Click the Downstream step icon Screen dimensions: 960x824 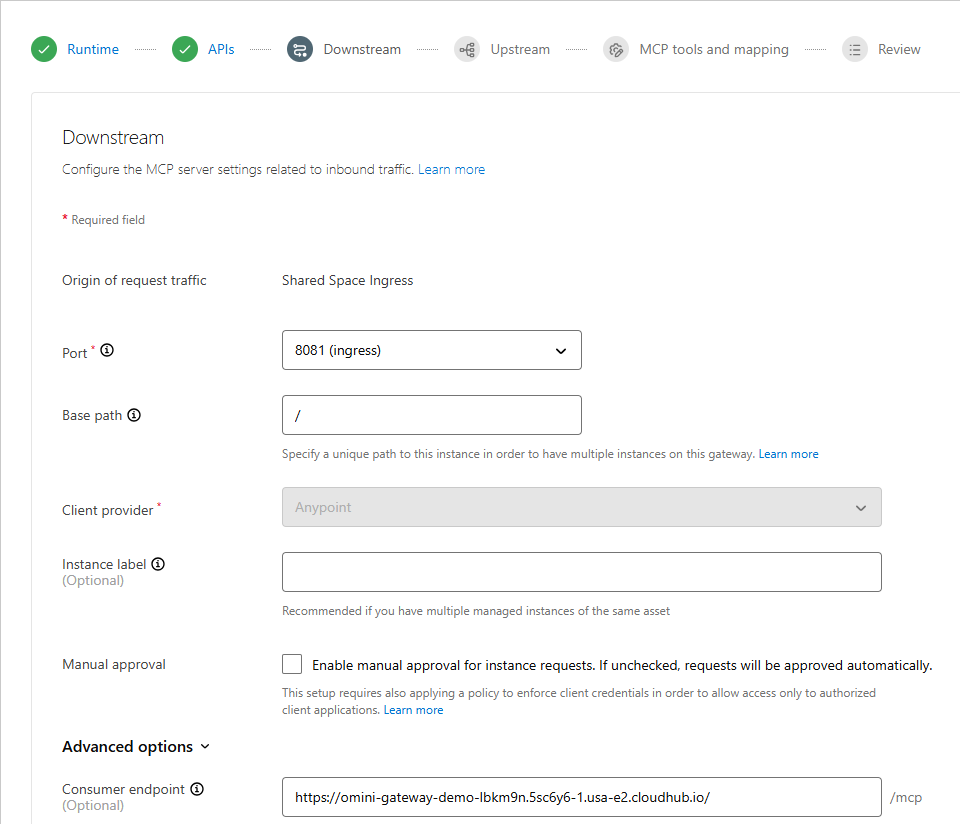300,49
